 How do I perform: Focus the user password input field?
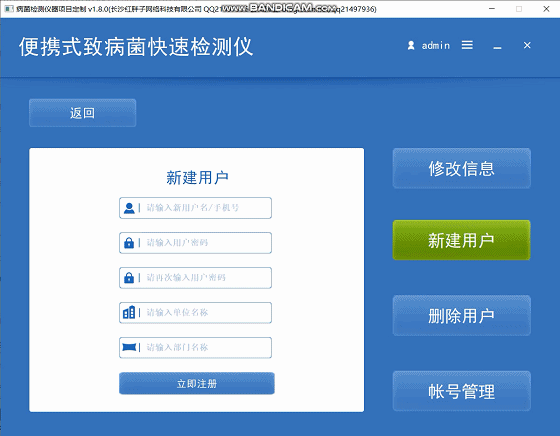coord(195,243)
